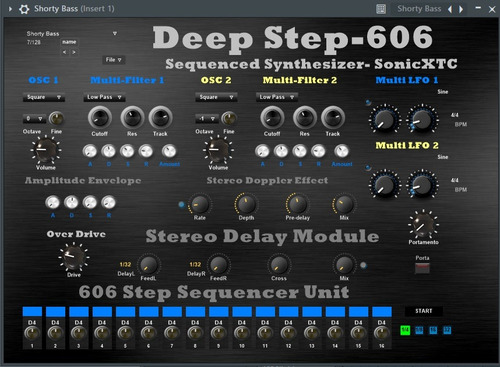
Task: Open the DelayL 1/32 time selector
Action: 125,264
